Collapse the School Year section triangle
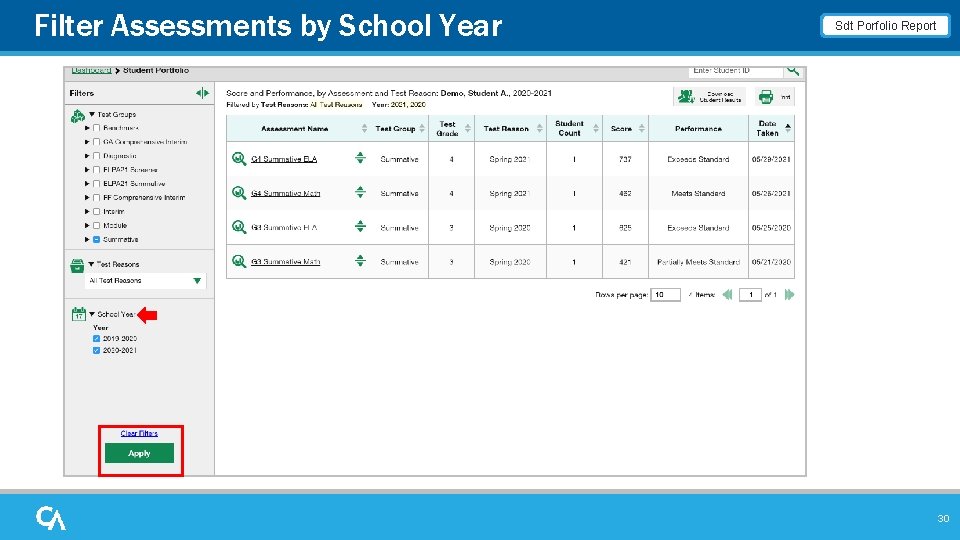Viewport: 960px width, 540px height. (92, 314)
